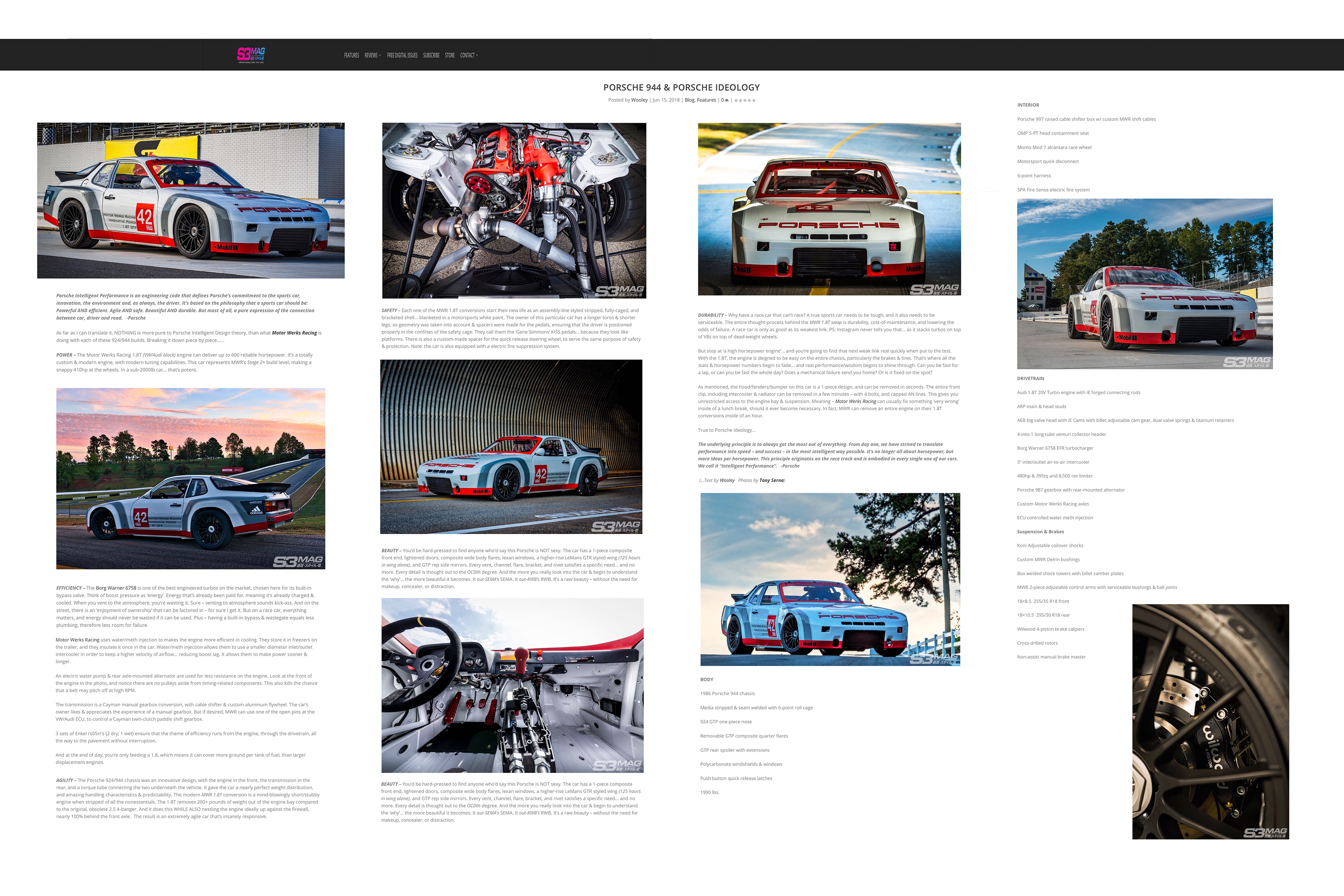Click author link Wooley under the title
The image size is (1344, 896).
639,100
